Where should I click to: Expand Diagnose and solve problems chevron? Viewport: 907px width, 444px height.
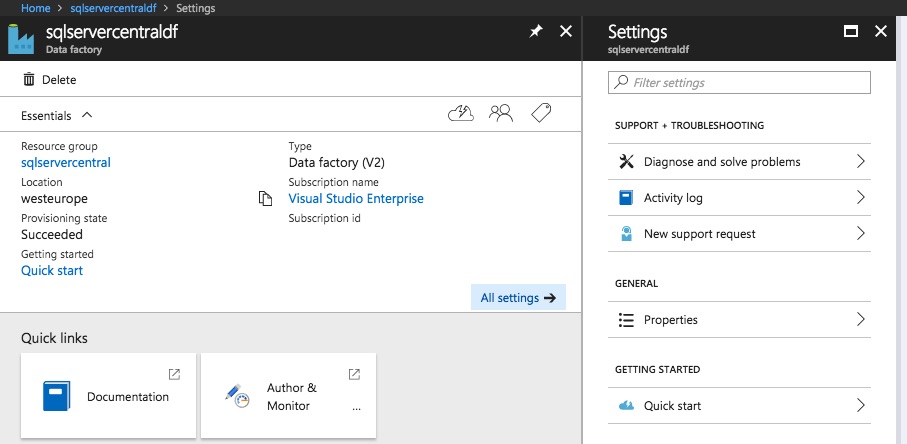pyautogui.click(x=860, y=162)
